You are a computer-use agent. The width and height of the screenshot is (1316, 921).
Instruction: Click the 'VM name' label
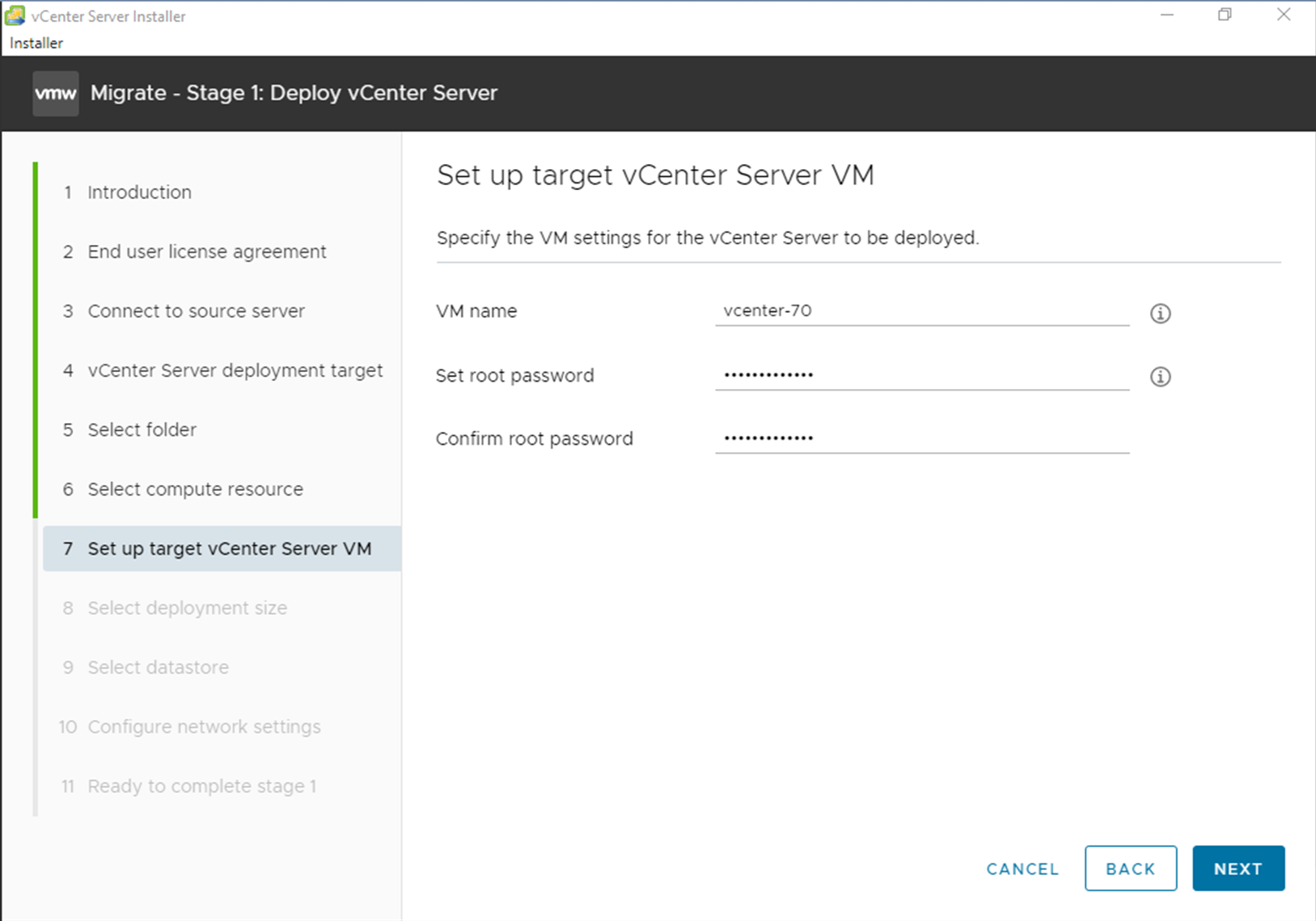476,311
